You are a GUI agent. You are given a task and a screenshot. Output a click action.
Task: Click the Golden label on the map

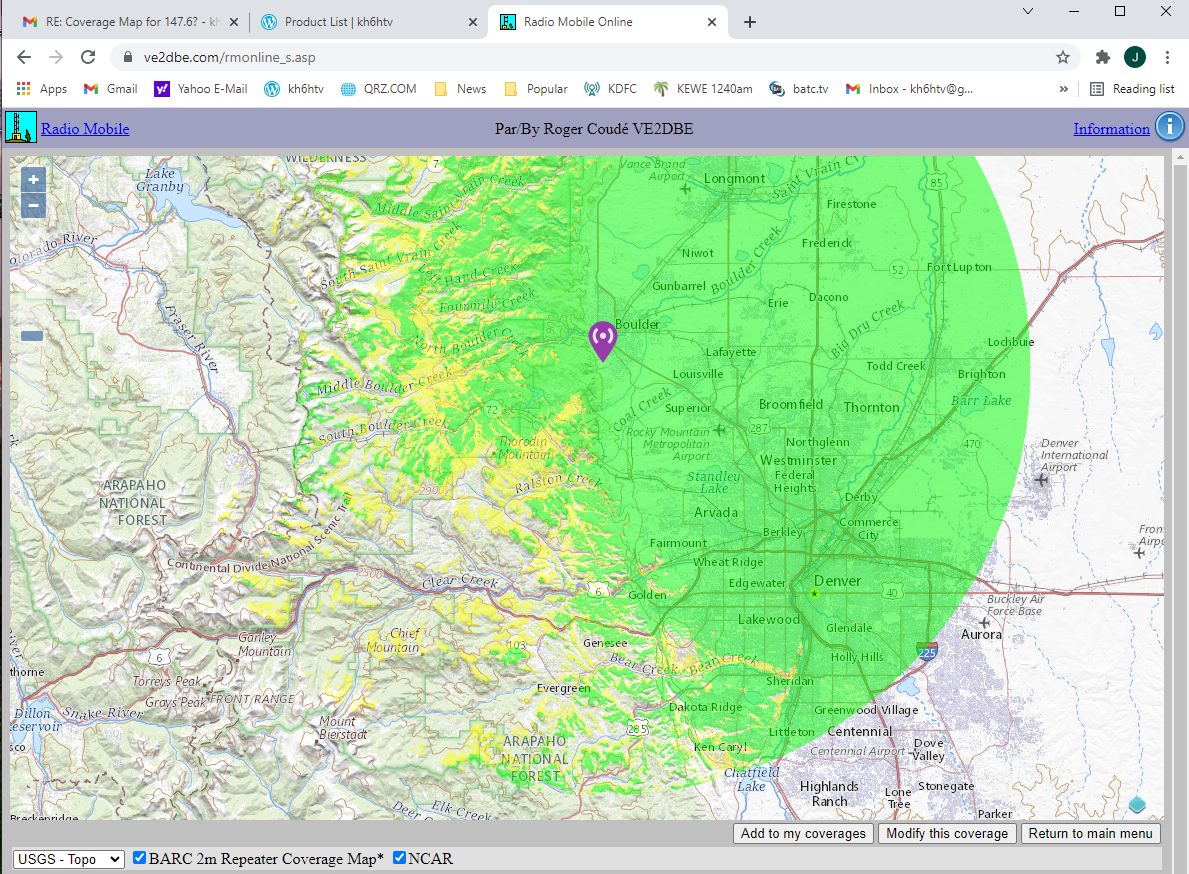(647, 595)
